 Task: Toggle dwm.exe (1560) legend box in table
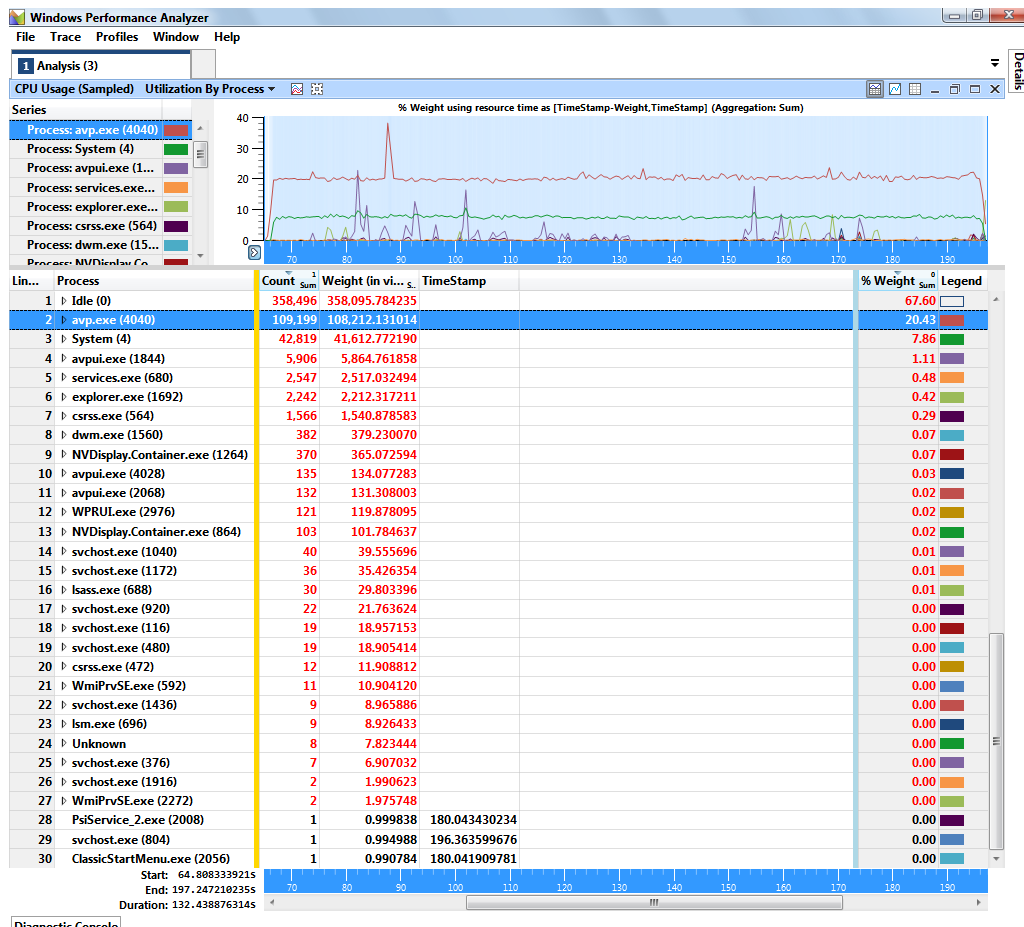(x=952, y=435)
